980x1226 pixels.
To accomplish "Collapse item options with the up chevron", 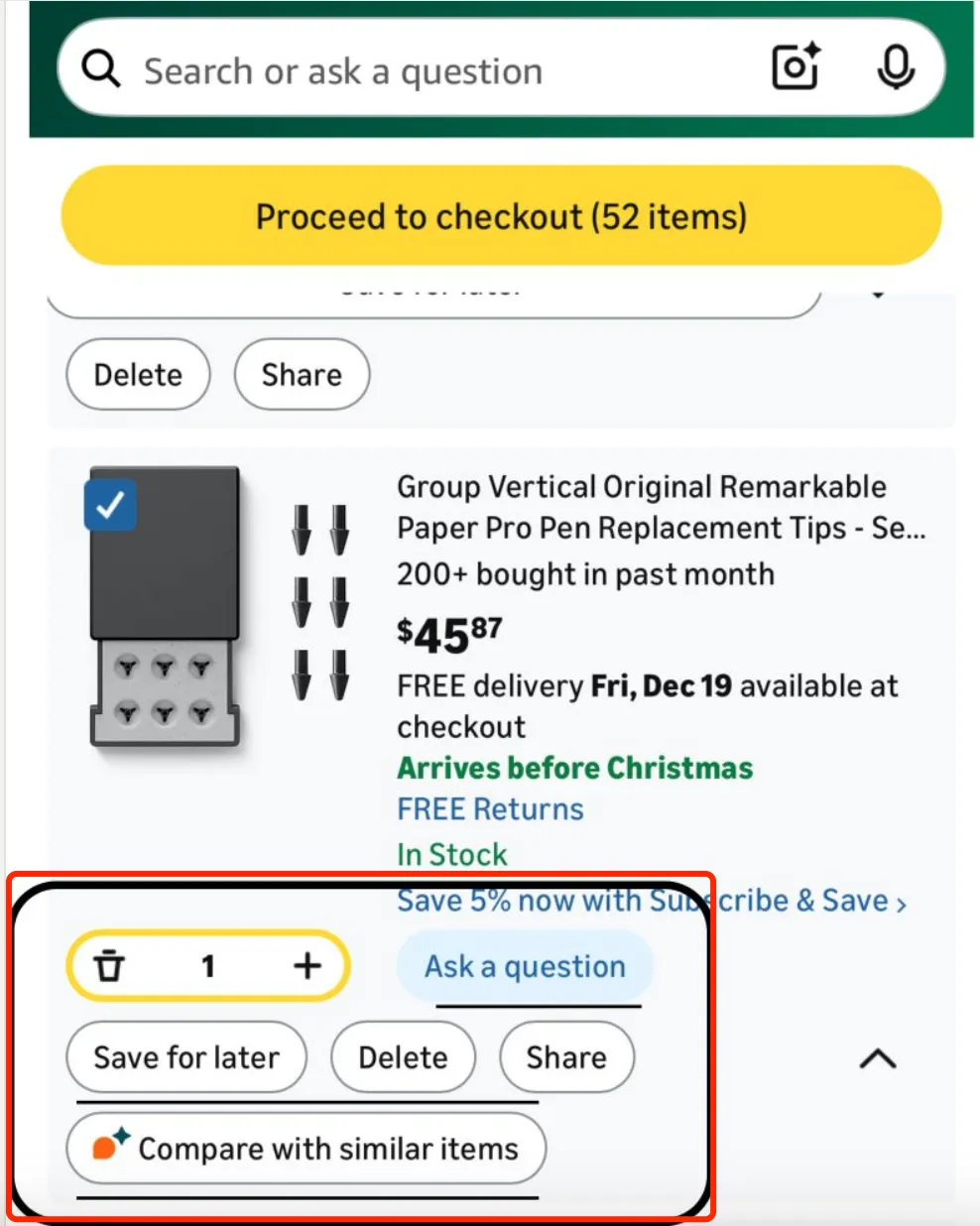I will click(877, 1059).
